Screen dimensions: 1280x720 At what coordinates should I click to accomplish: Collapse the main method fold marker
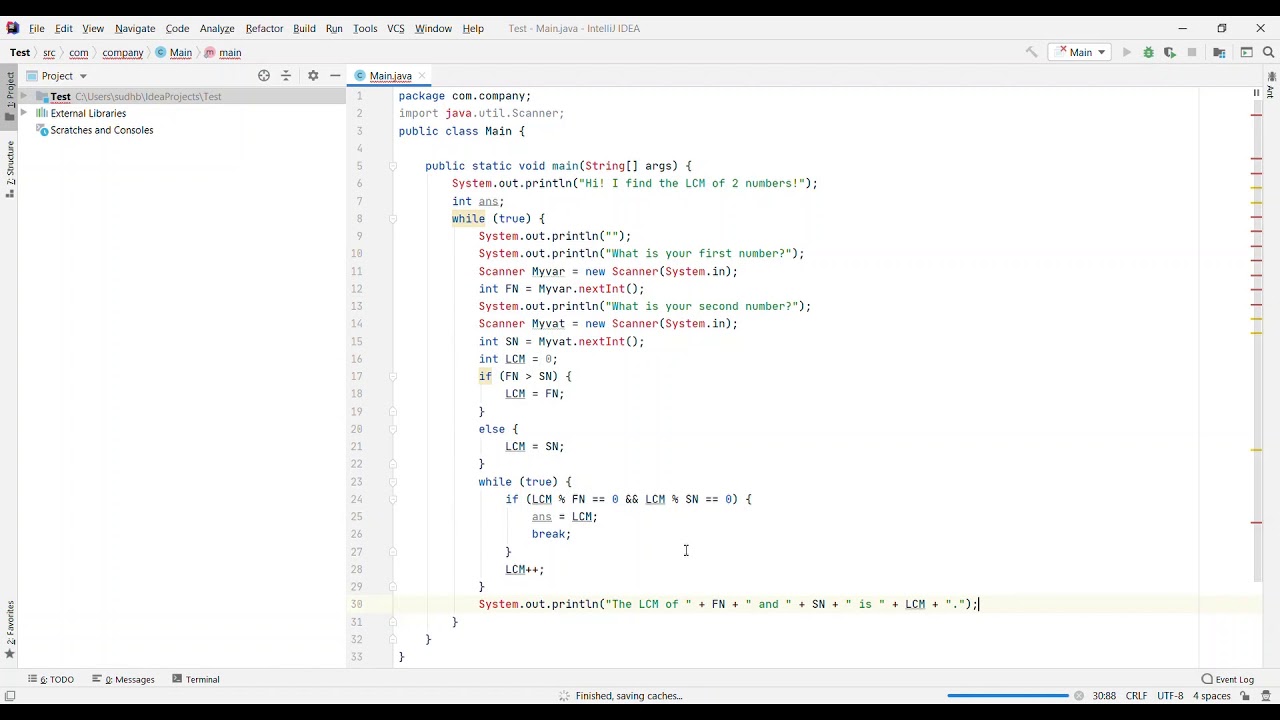pyautogui.click(x=393, y=166)
